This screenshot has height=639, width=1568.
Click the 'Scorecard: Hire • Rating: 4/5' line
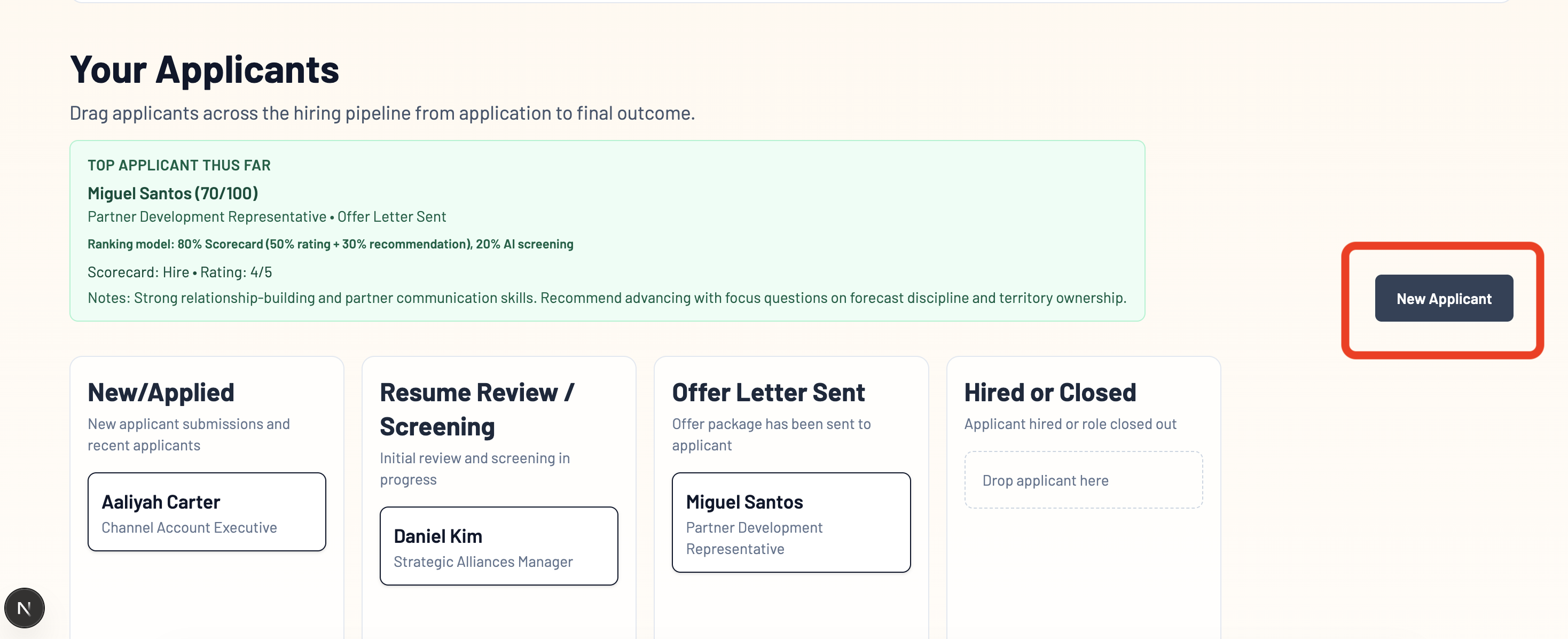[179, 272]
